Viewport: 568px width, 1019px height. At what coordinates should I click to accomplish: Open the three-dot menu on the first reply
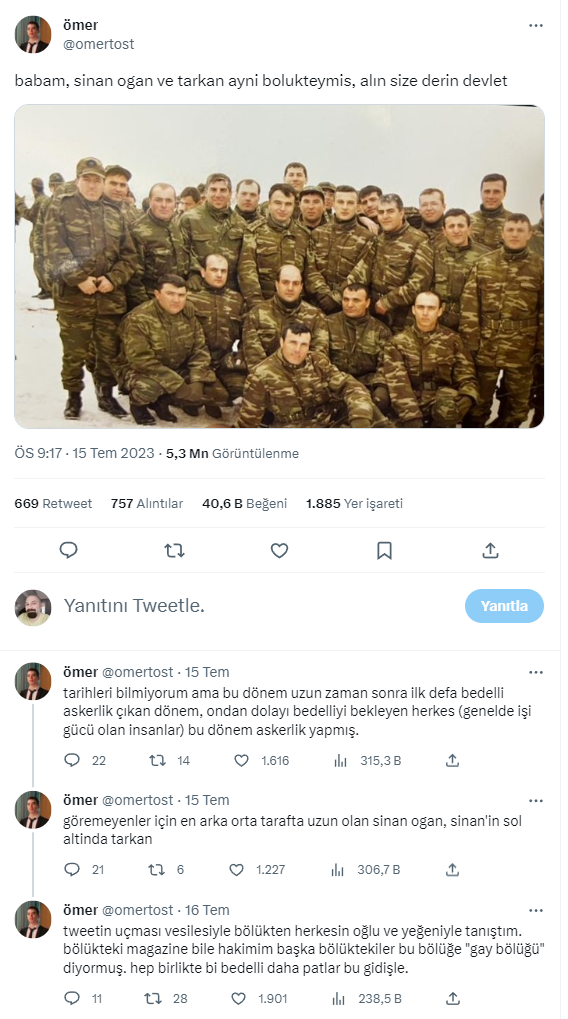(x=536, y=672)
